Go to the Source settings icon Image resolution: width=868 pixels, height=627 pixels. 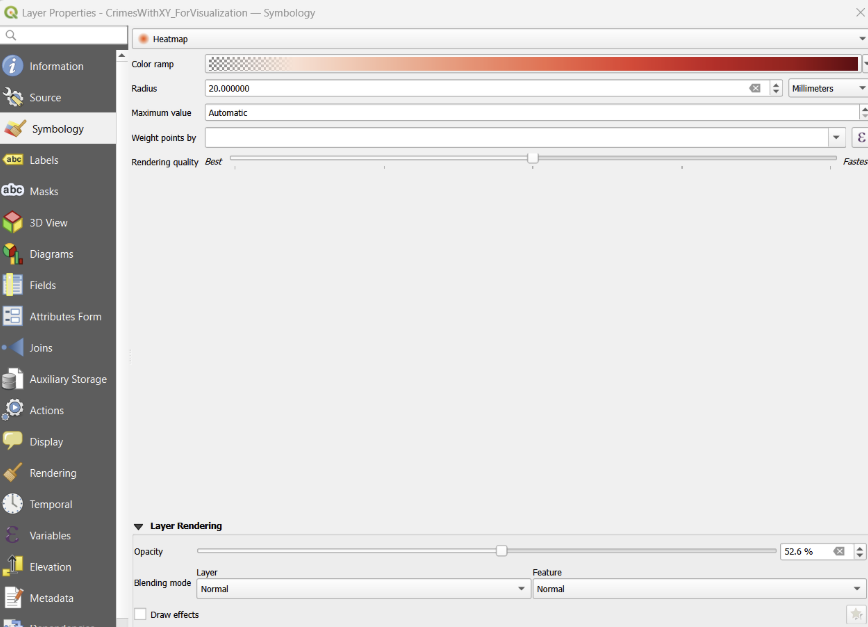click(13, 98)
